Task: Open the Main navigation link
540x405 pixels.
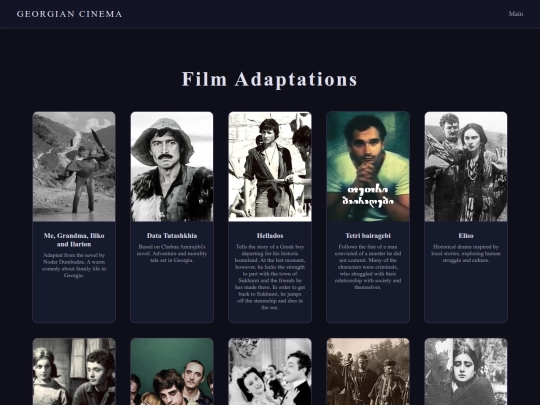Action: point(516,14)
